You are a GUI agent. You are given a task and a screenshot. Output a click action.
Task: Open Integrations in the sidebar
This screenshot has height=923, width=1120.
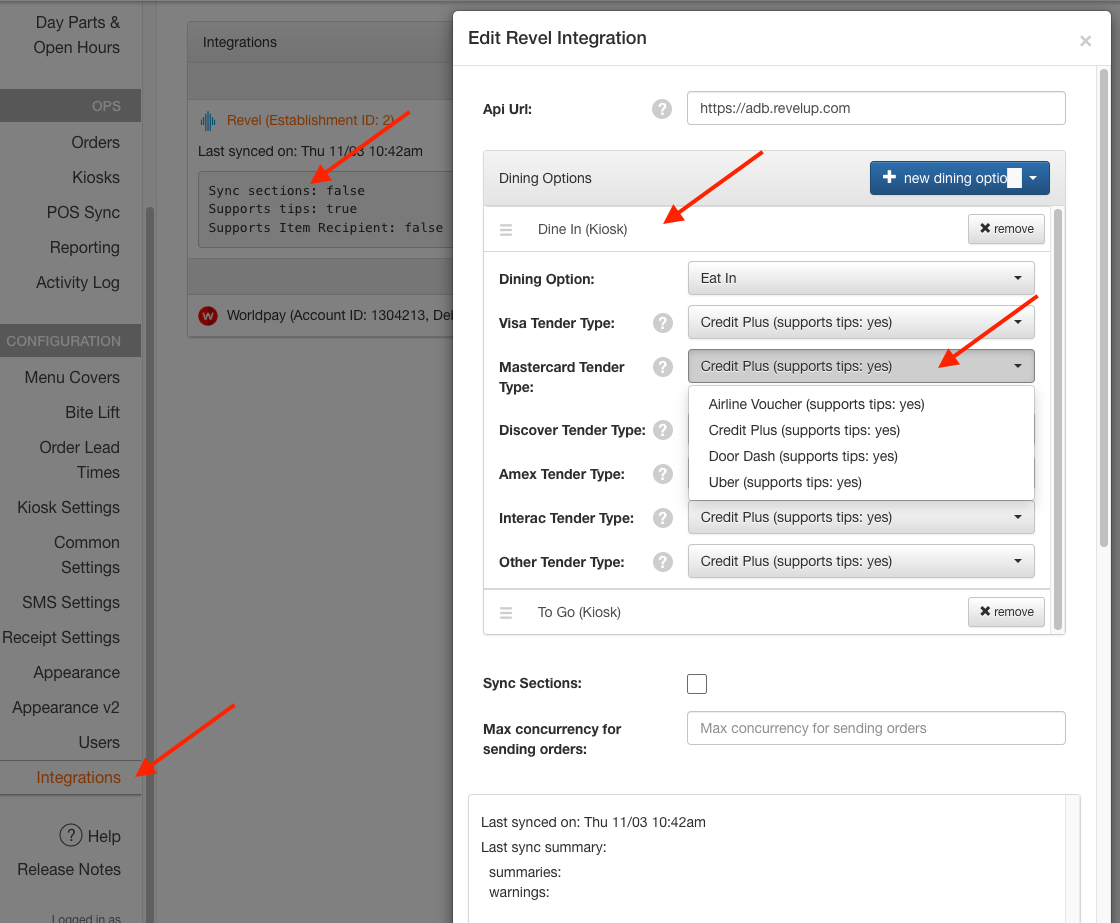point(79,777)
